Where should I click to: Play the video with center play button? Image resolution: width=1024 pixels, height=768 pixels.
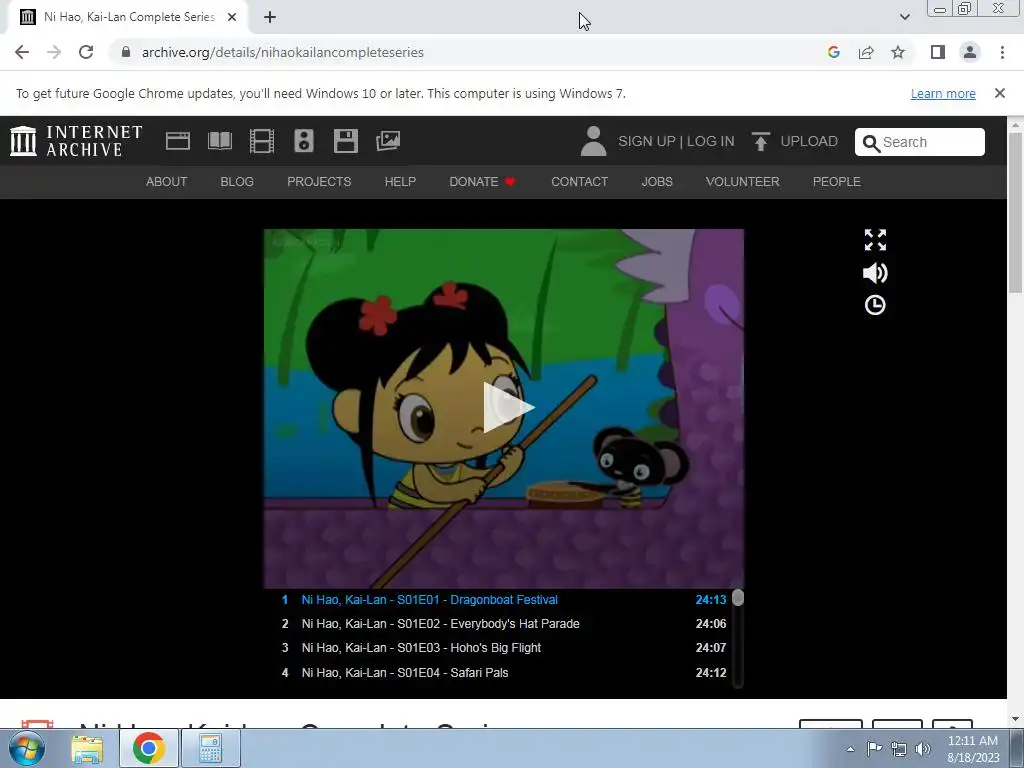click(x=508, y=408)
